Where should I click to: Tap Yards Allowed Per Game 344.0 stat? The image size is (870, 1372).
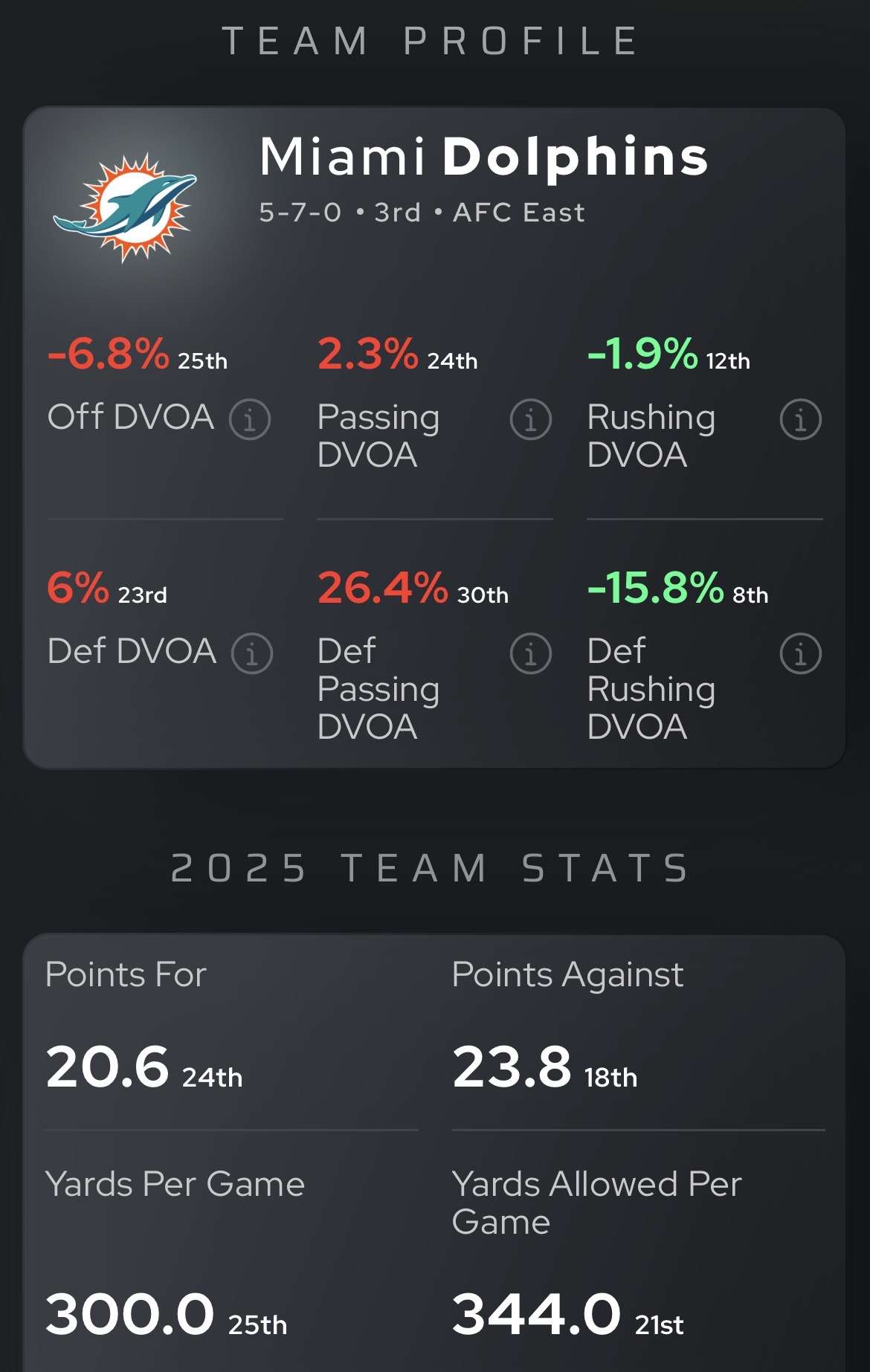click(x=536, y=1314)
